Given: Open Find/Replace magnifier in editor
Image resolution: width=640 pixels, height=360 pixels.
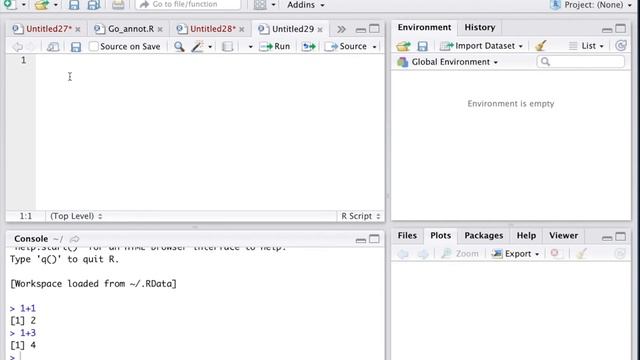Looking at the screenshot, I should coord(179,47).
